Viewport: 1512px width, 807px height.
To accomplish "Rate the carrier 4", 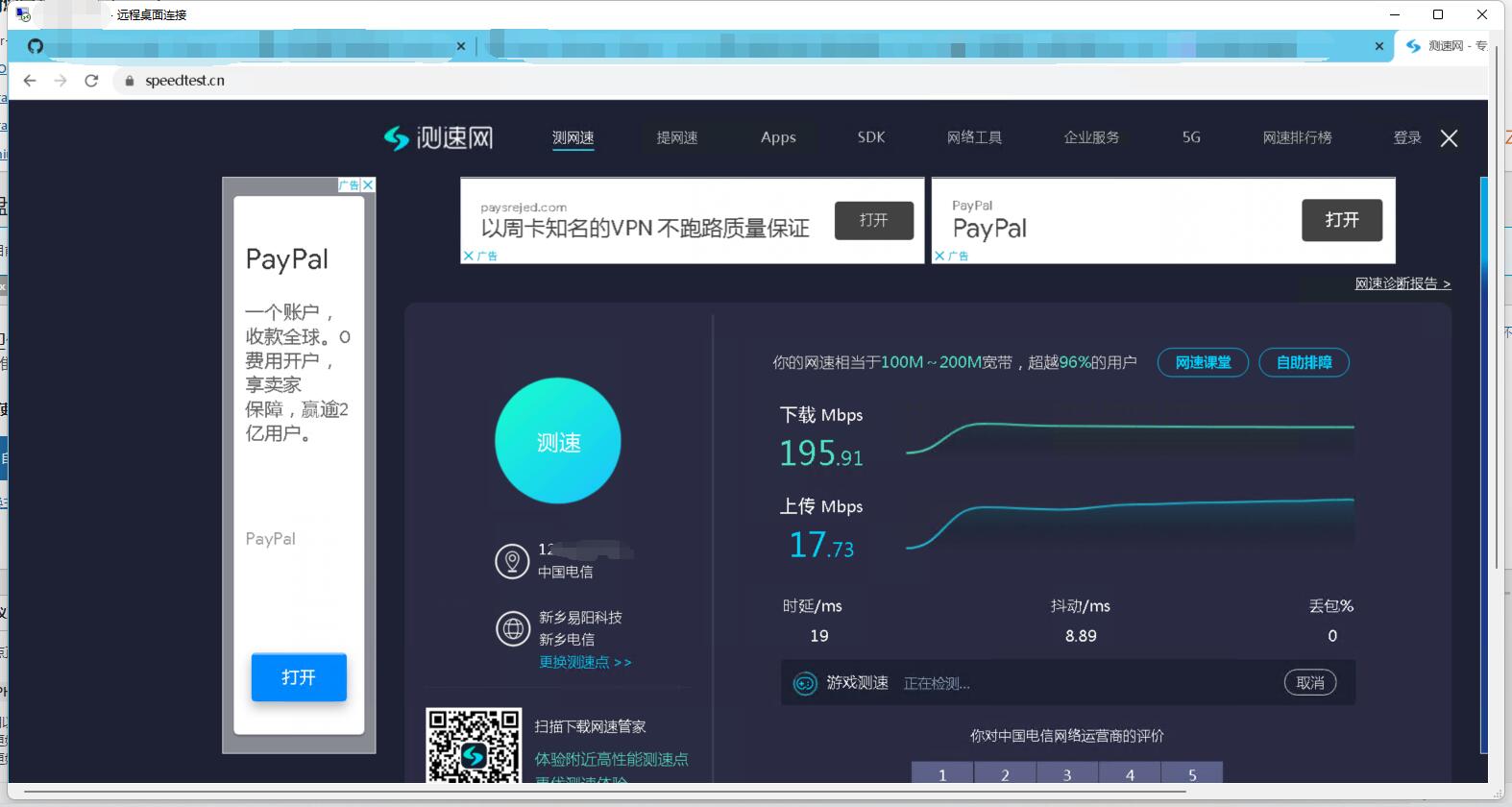I will [1130, 773].
